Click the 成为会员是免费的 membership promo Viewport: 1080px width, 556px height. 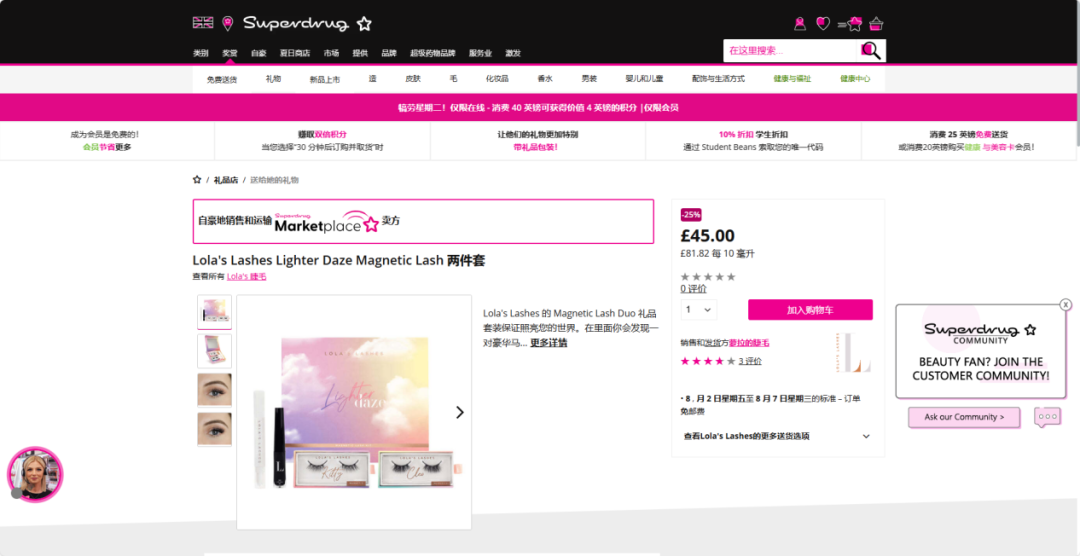[x=107, y=141]
